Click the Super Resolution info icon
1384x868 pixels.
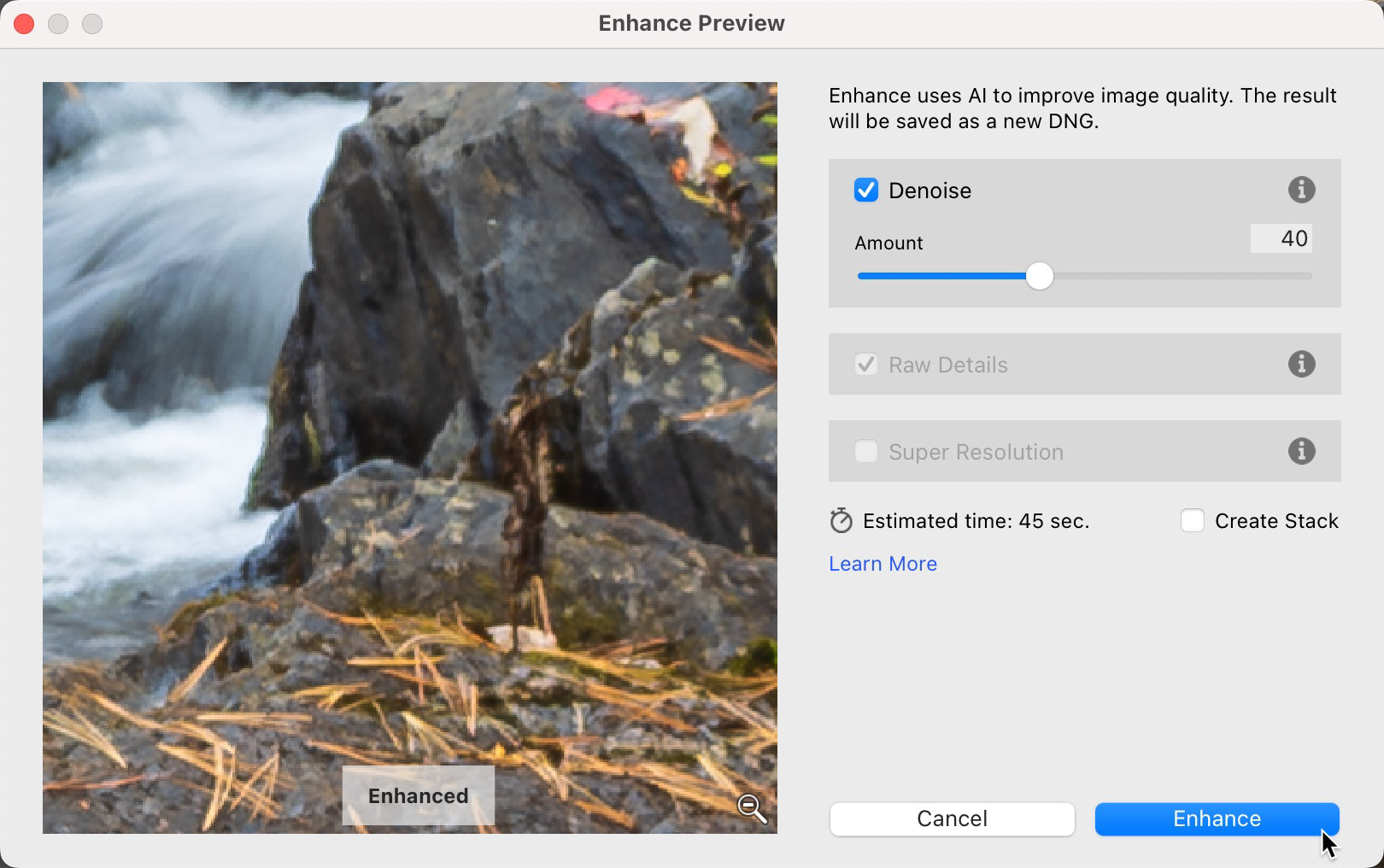coord(1301,451)
